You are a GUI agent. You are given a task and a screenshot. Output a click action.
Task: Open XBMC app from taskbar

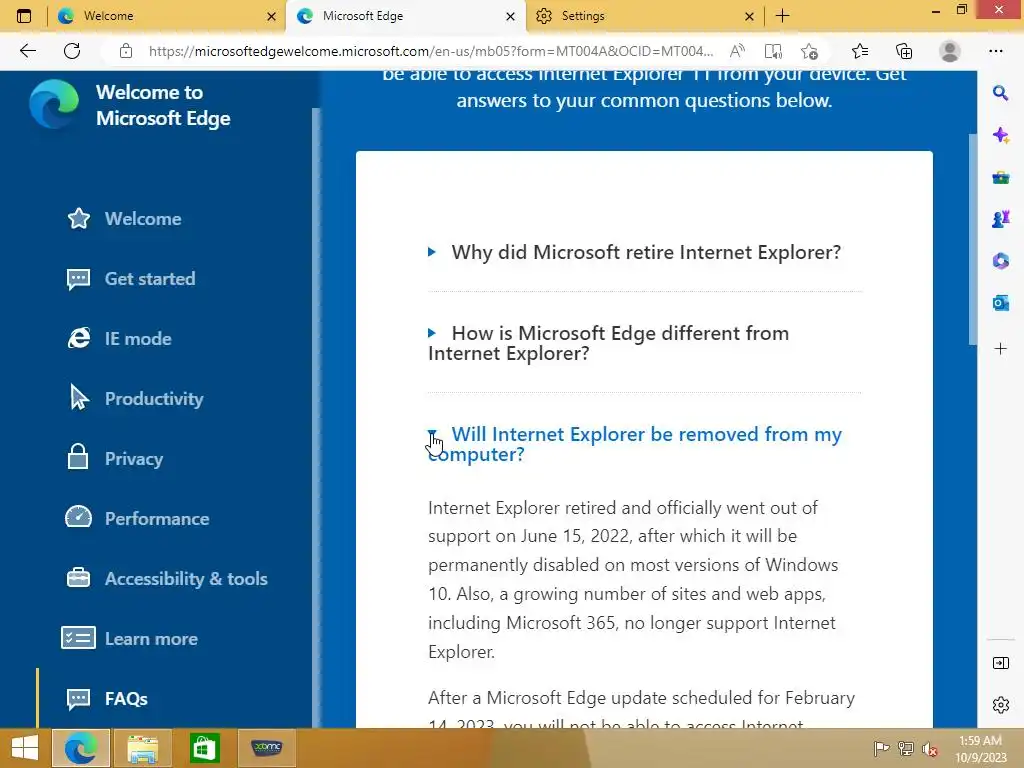(x=266, y=748)
